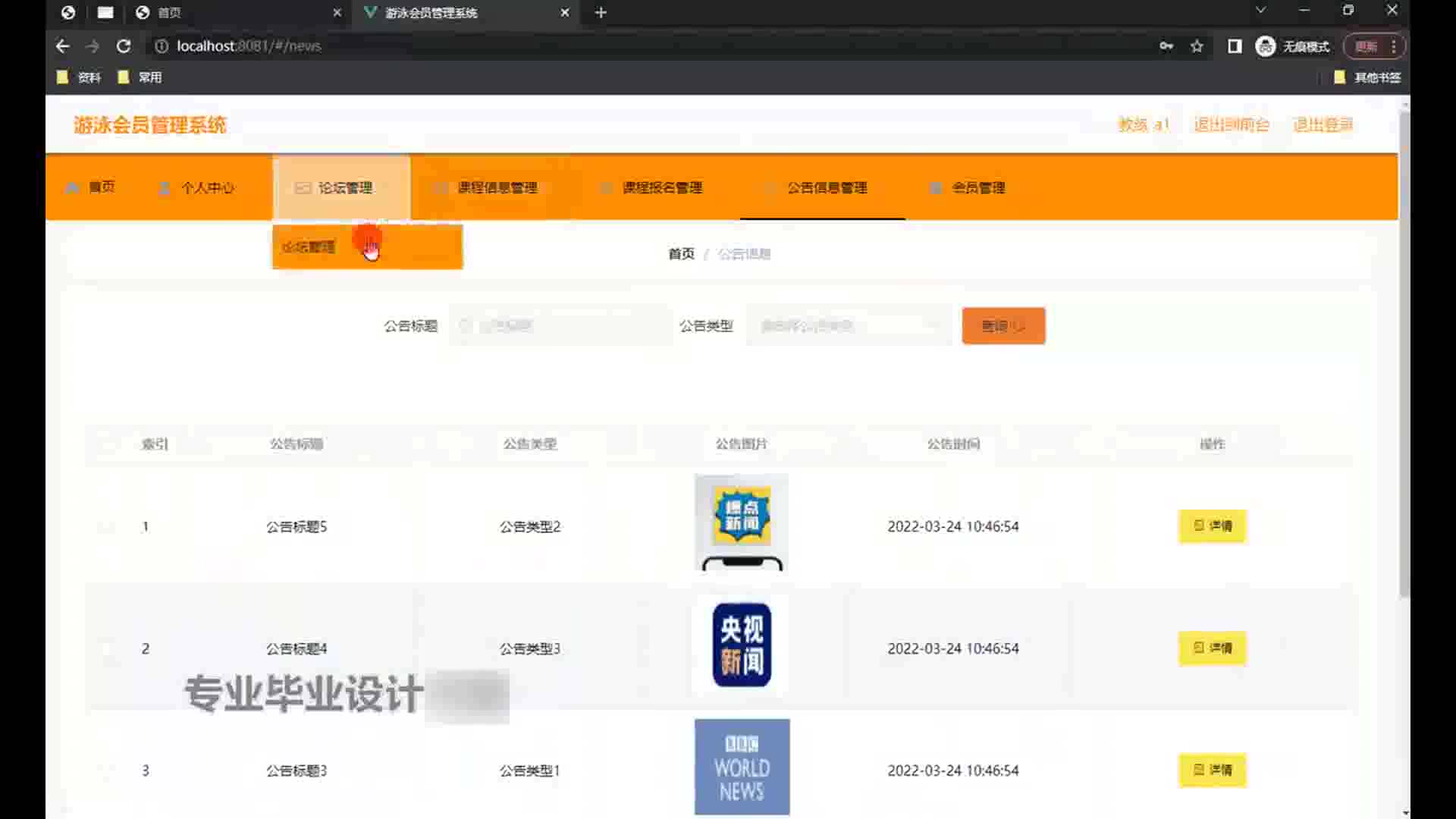Click the 公告标题 search input field

561,326
